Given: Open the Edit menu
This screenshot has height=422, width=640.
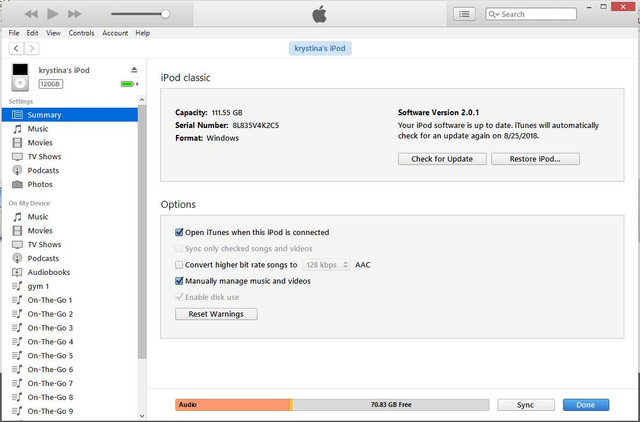Looking at the screenshot, I should tap(32, 33).
